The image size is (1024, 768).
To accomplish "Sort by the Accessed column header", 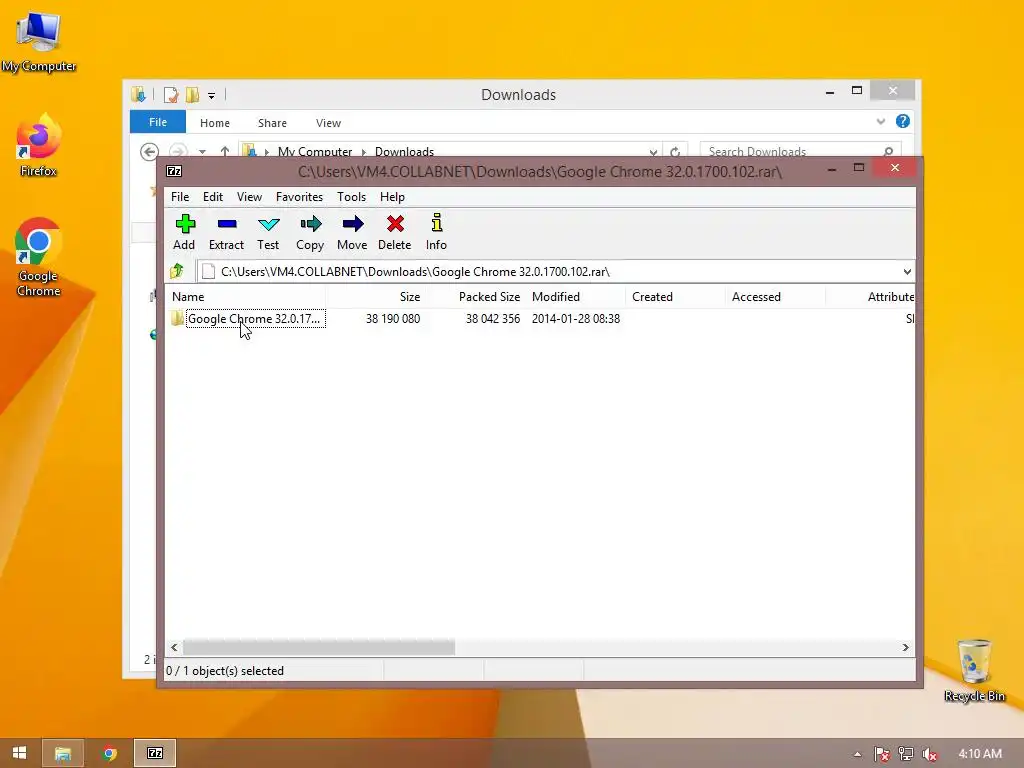I will click(775, 296).
